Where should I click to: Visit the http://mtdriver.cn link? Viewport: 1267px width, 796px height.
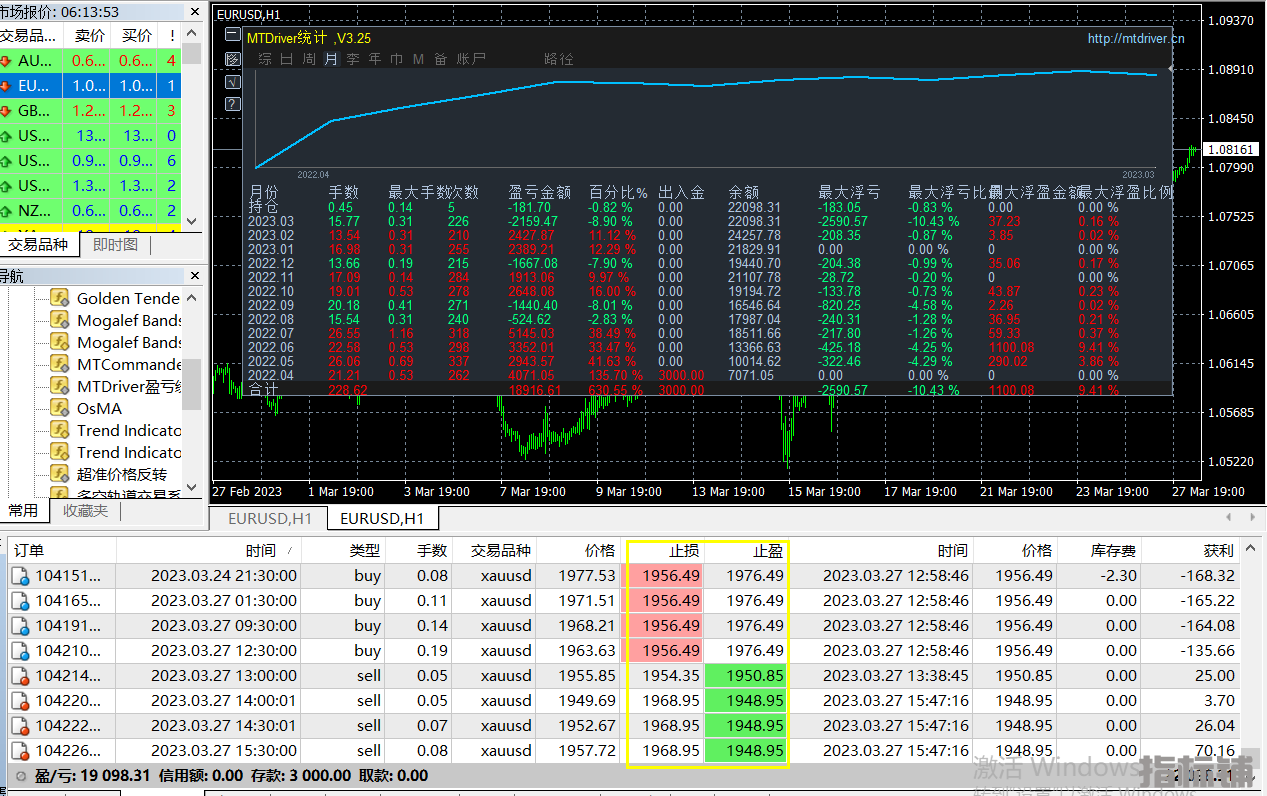click(1136, 38)
